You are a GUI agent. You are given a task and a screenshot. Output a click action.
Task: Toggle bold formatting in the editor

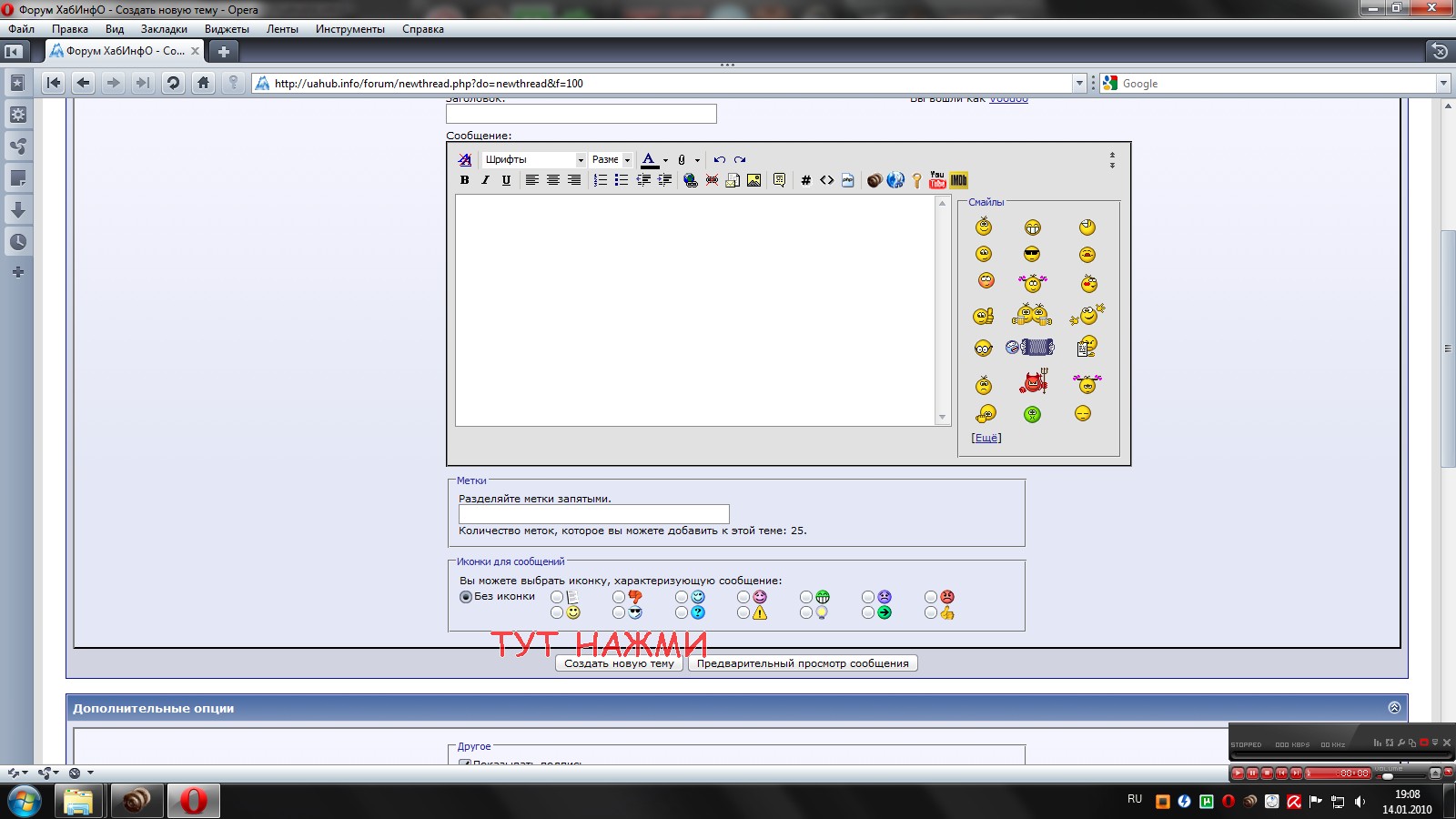[x=464, y=180]
